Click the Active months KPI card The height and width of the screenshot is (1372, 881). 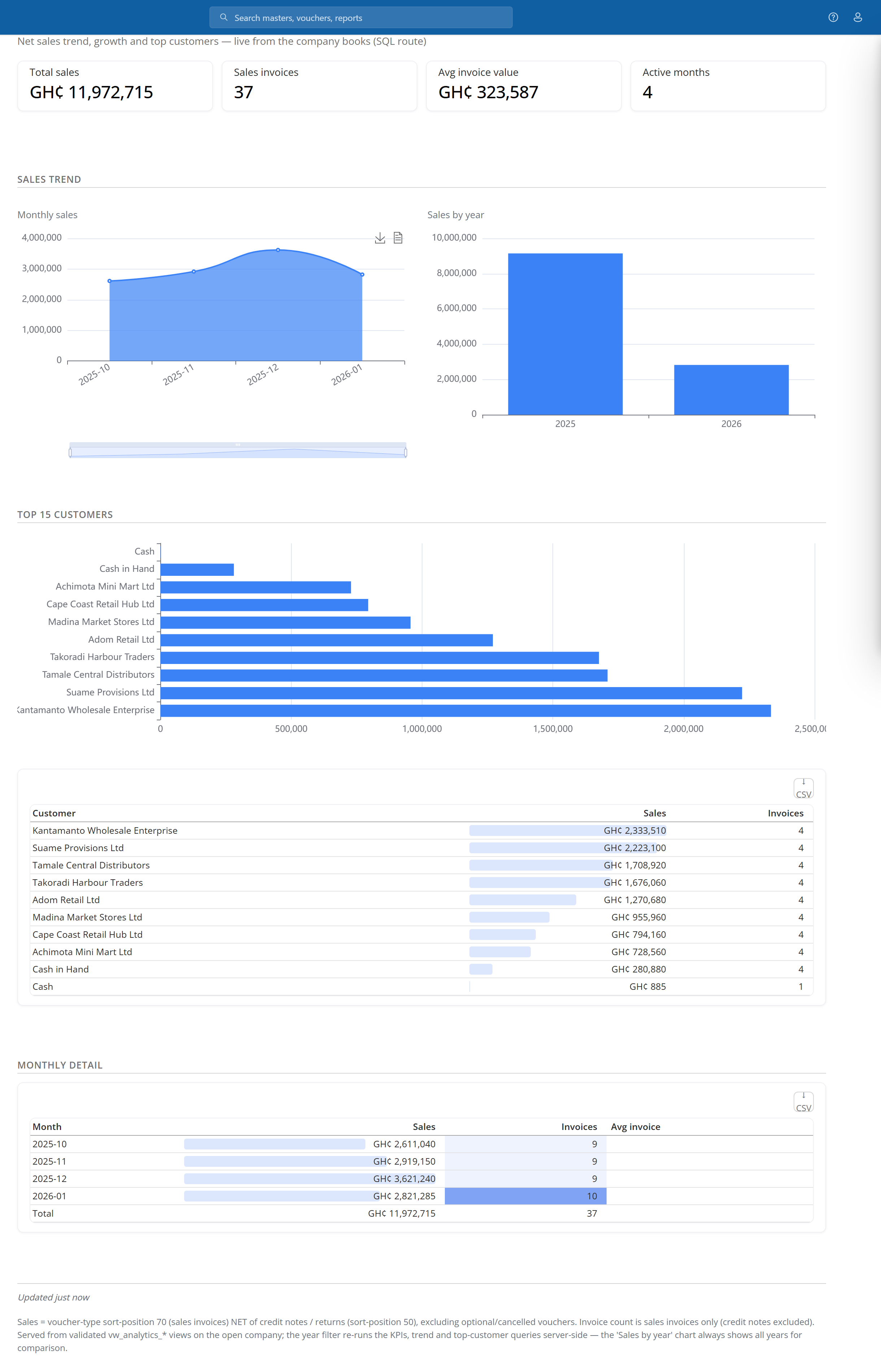click(728, 86)
